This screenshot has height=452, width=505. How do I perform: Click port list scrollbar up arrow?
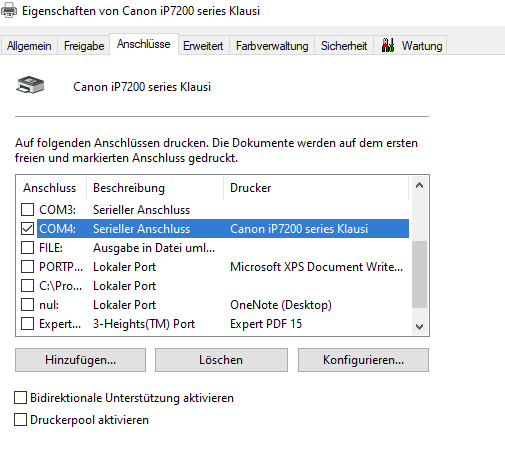pos(420,185)
